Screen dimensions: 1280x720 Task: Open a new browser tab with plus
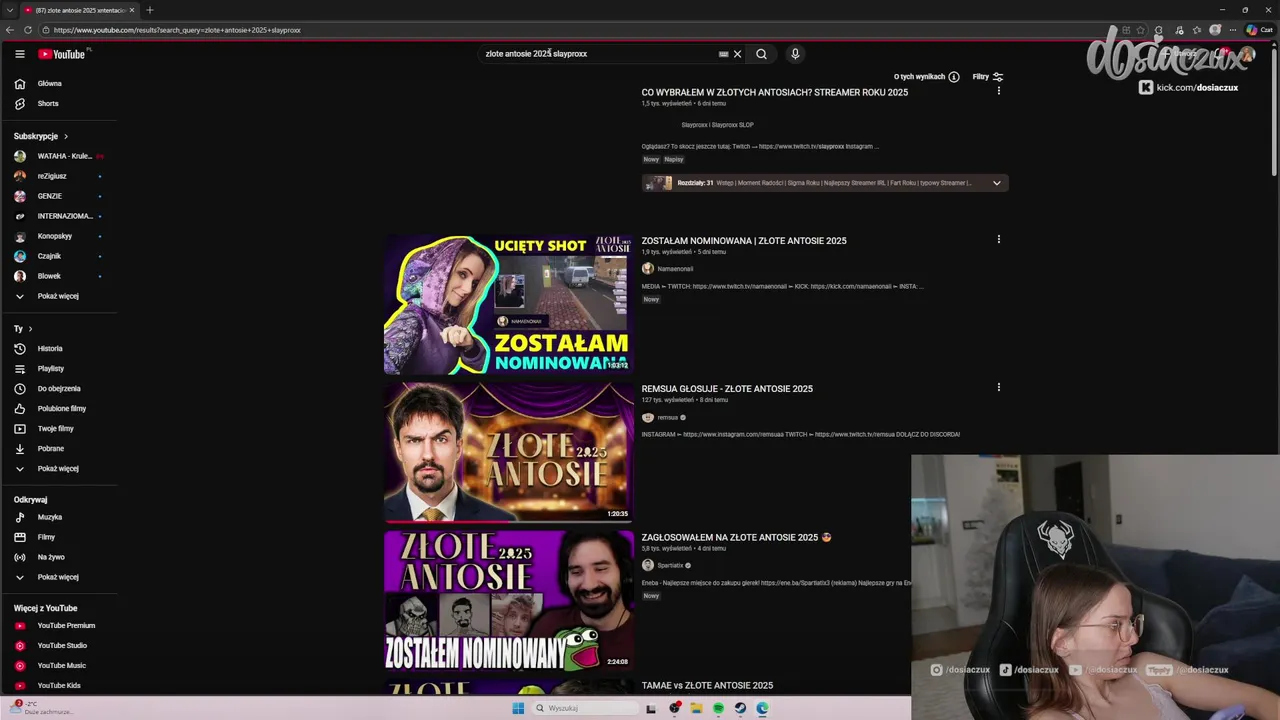coord(149,10)
